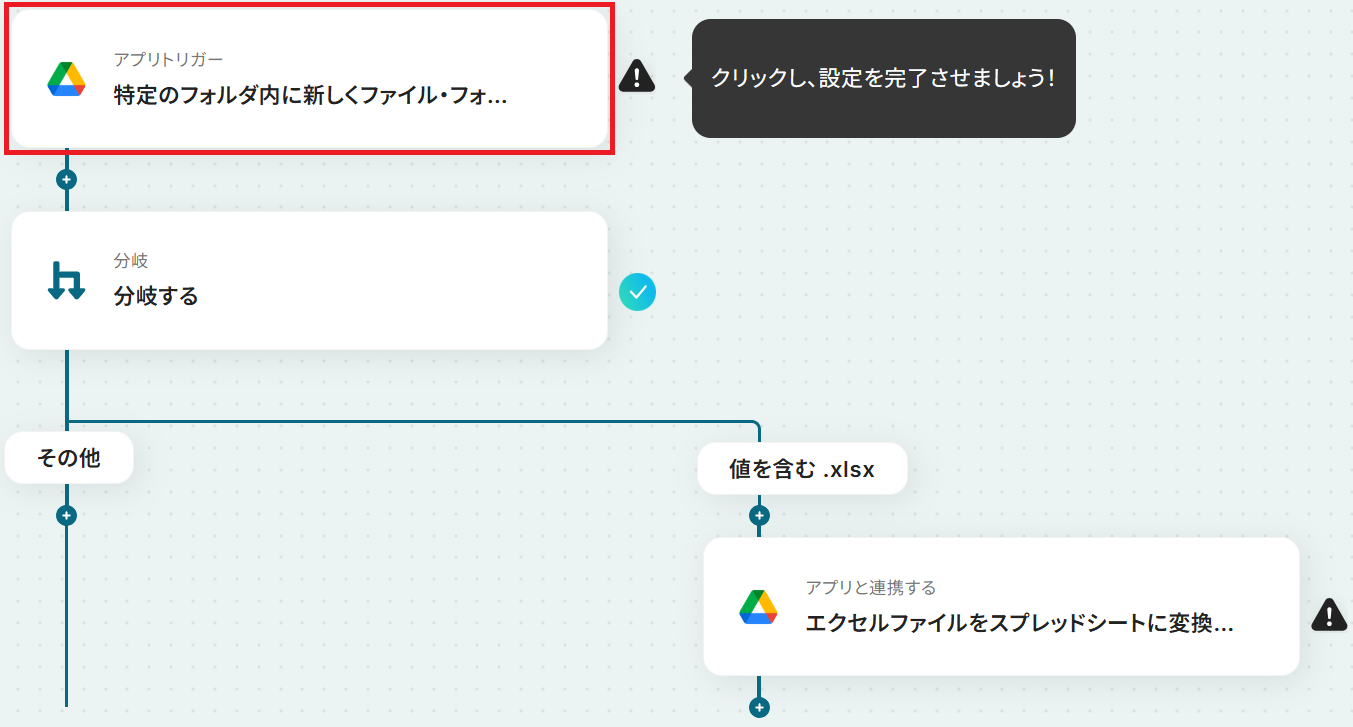This screenshot has height=727, width=1353.
Task: Click the アプリトリガー label
Action: 169,60
